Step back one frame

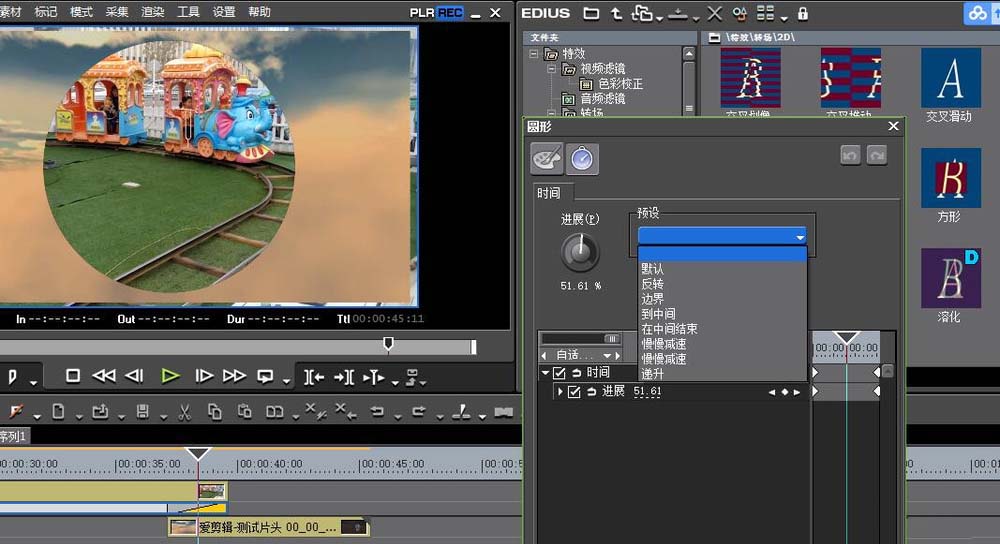(134, 376)
